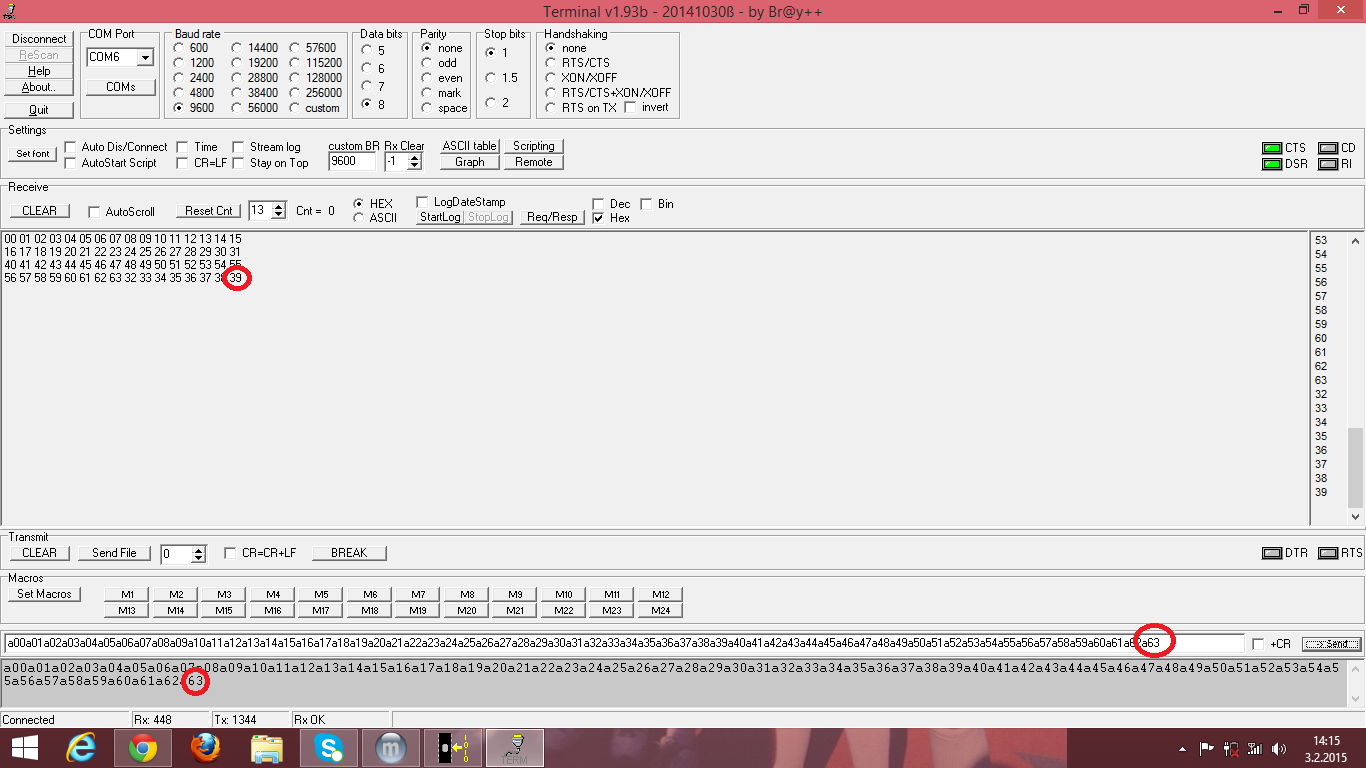Select the 115200 baud rate option

coord(297,63)
